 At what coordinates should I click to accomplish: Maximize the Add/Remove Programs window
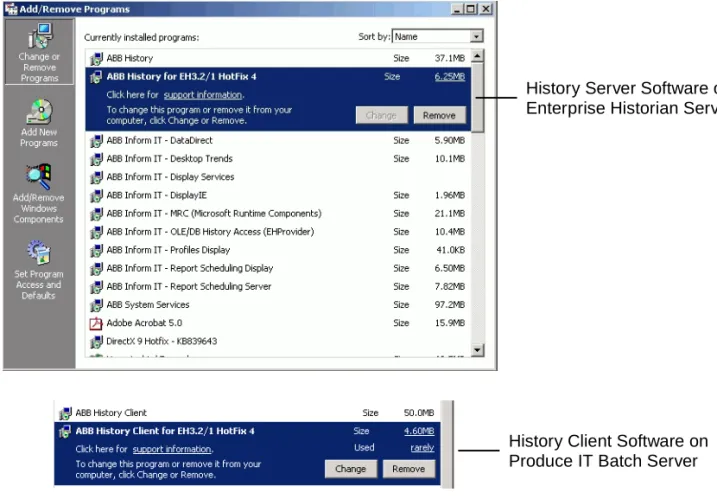471,9
